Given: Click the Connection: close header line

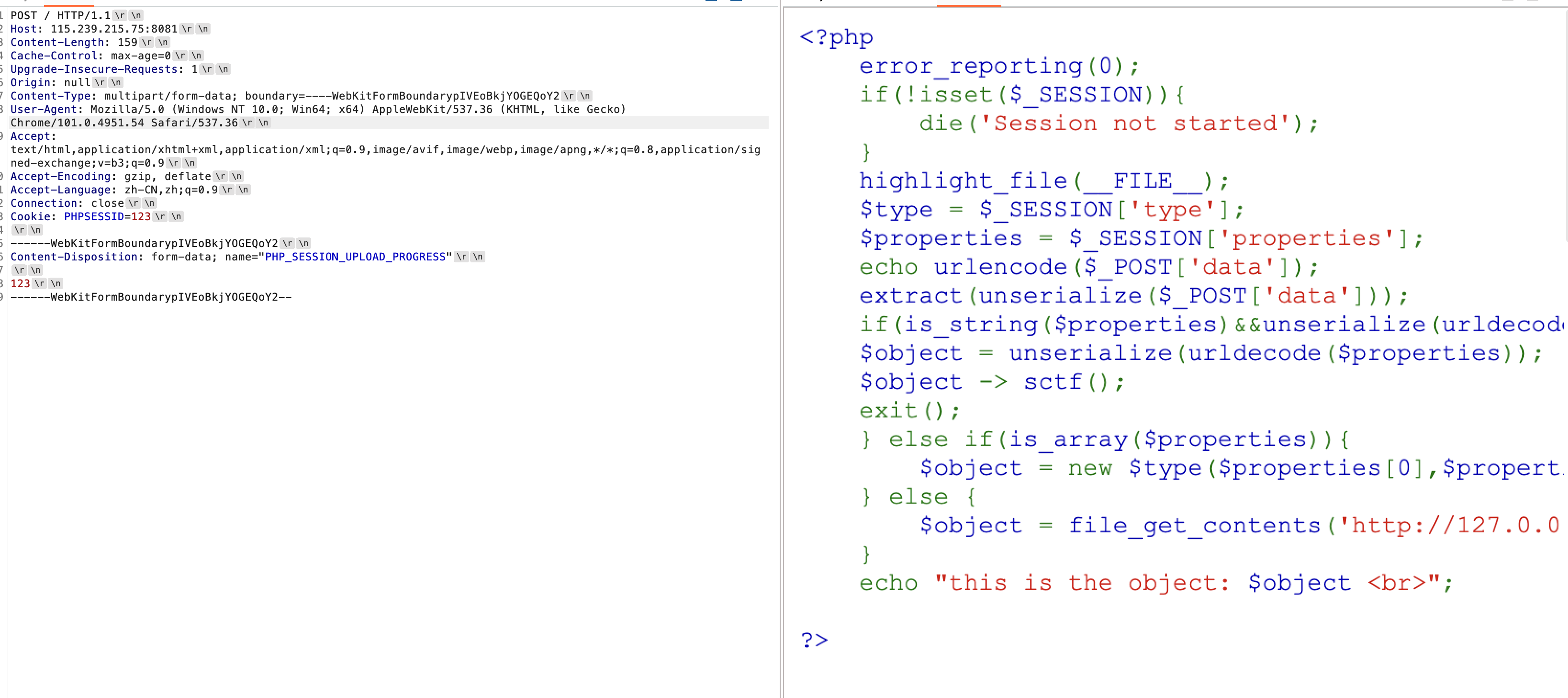Looking at the screenshot, I should [67, 203].
